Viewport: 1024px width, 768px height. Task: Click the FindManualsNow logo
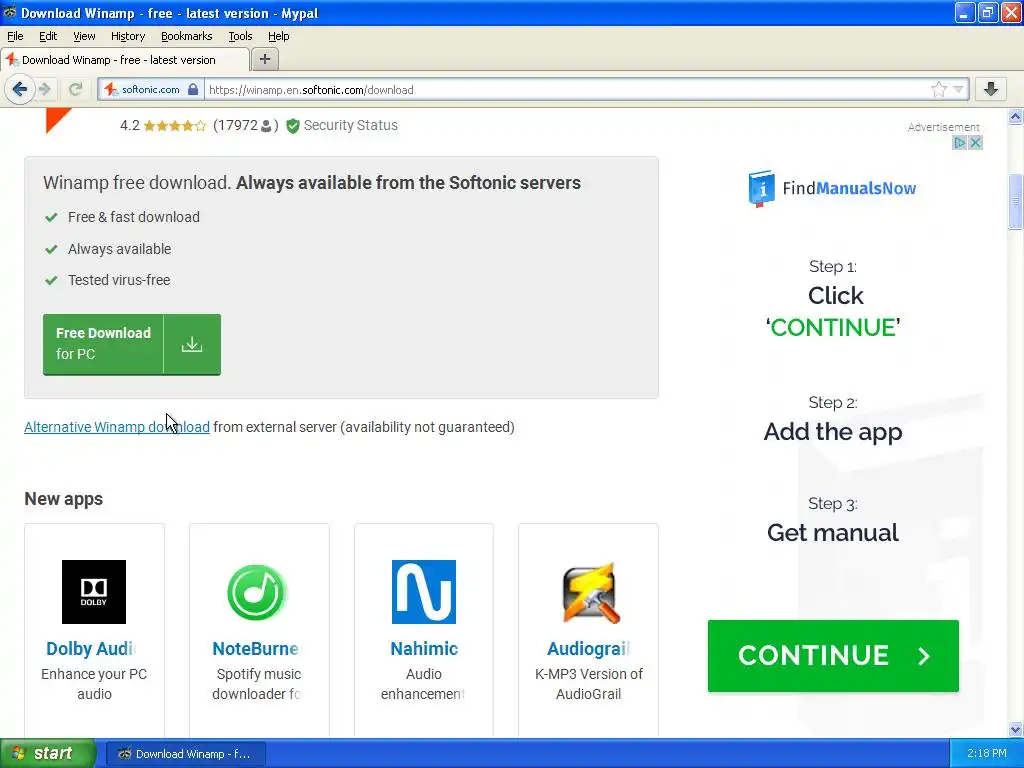[832, 188]
